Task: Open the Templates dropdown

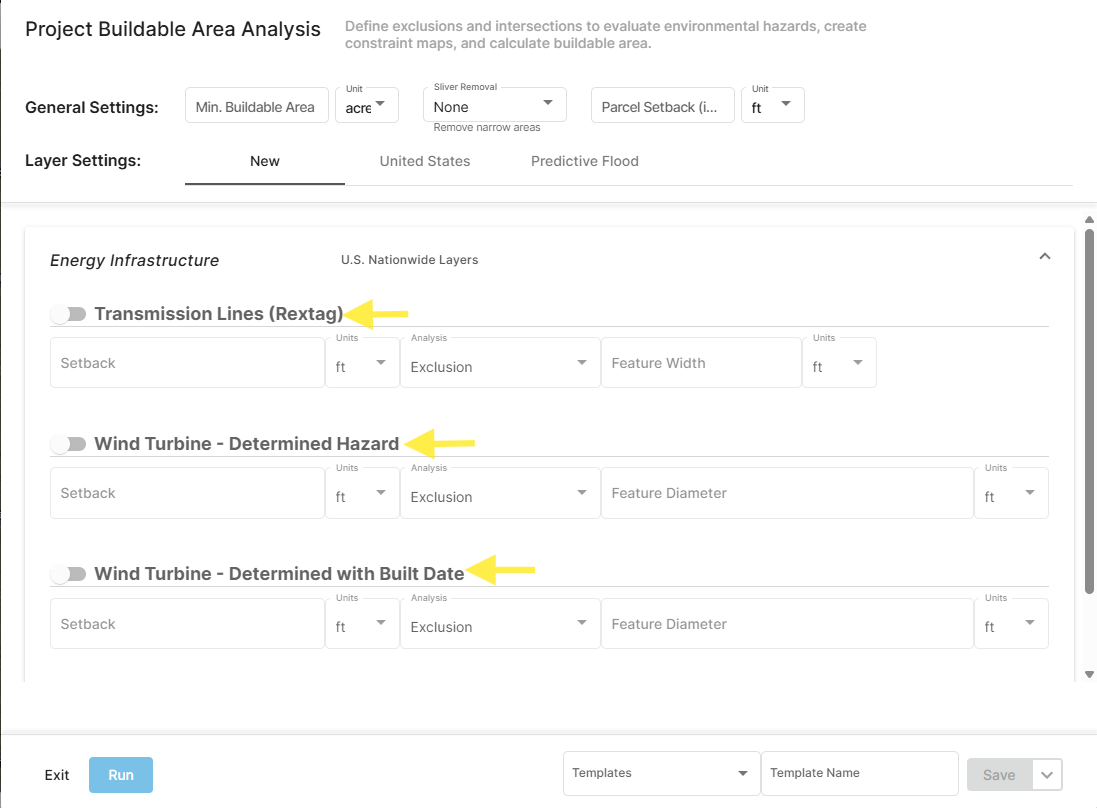Action: coord(742,772)
